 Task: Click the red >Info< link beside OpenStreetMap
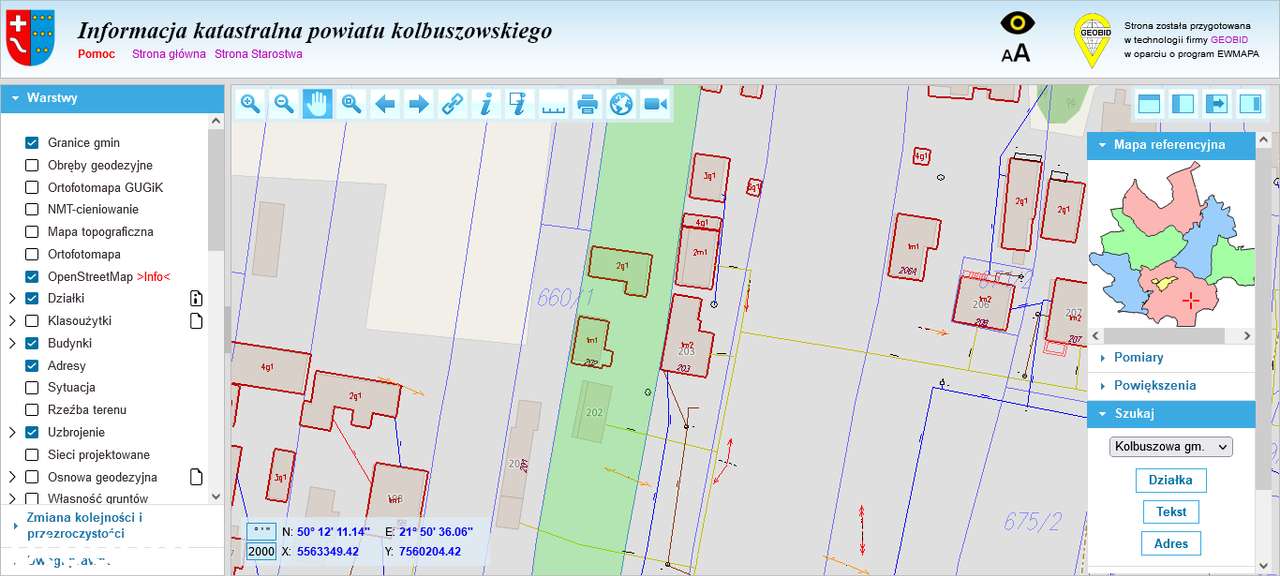coord(153,277)
